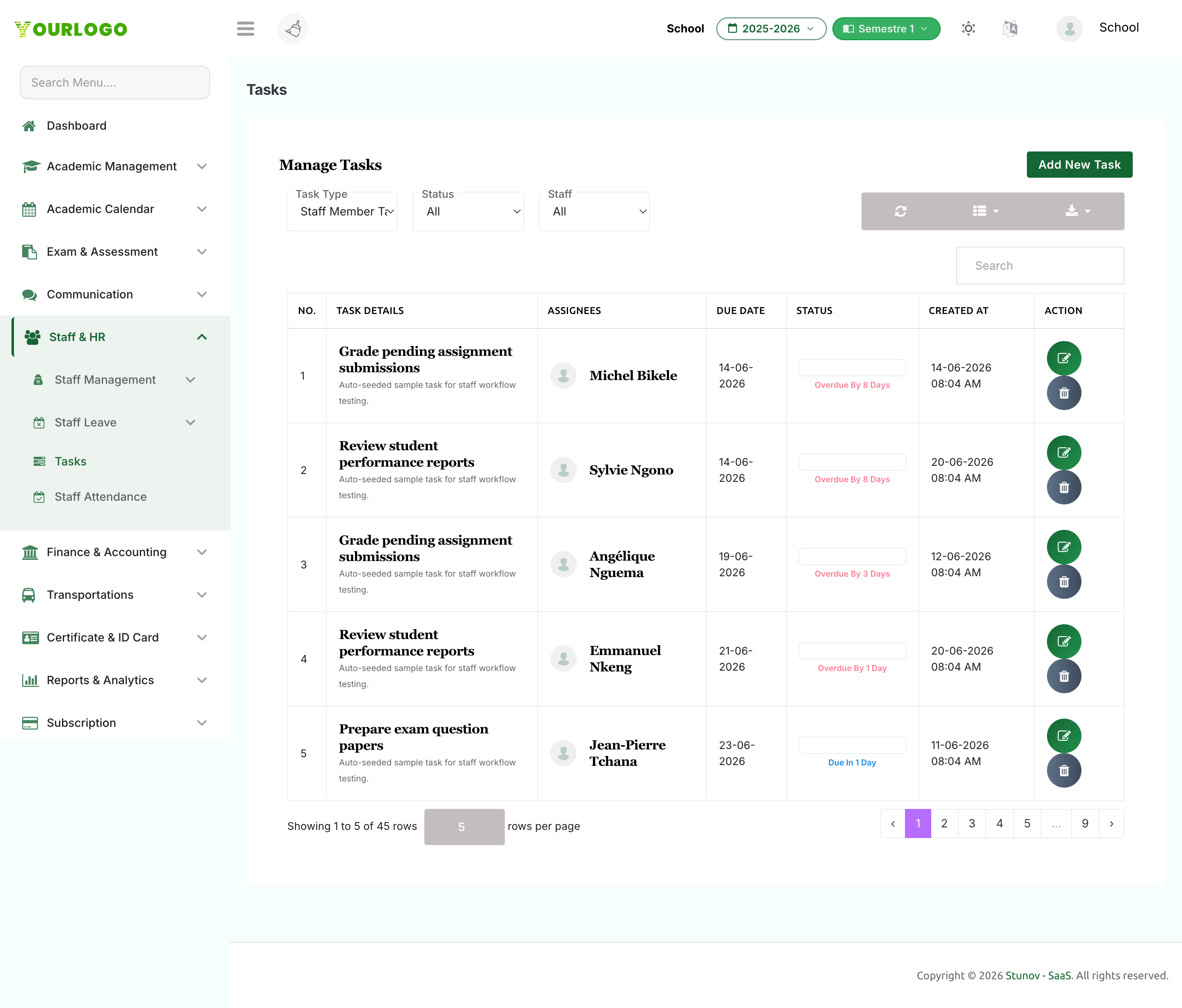Image resolution: width=1182 pixels, height=1008 pixels.
Task: Open the Staff filter dropdown
Action: [594, 212]
